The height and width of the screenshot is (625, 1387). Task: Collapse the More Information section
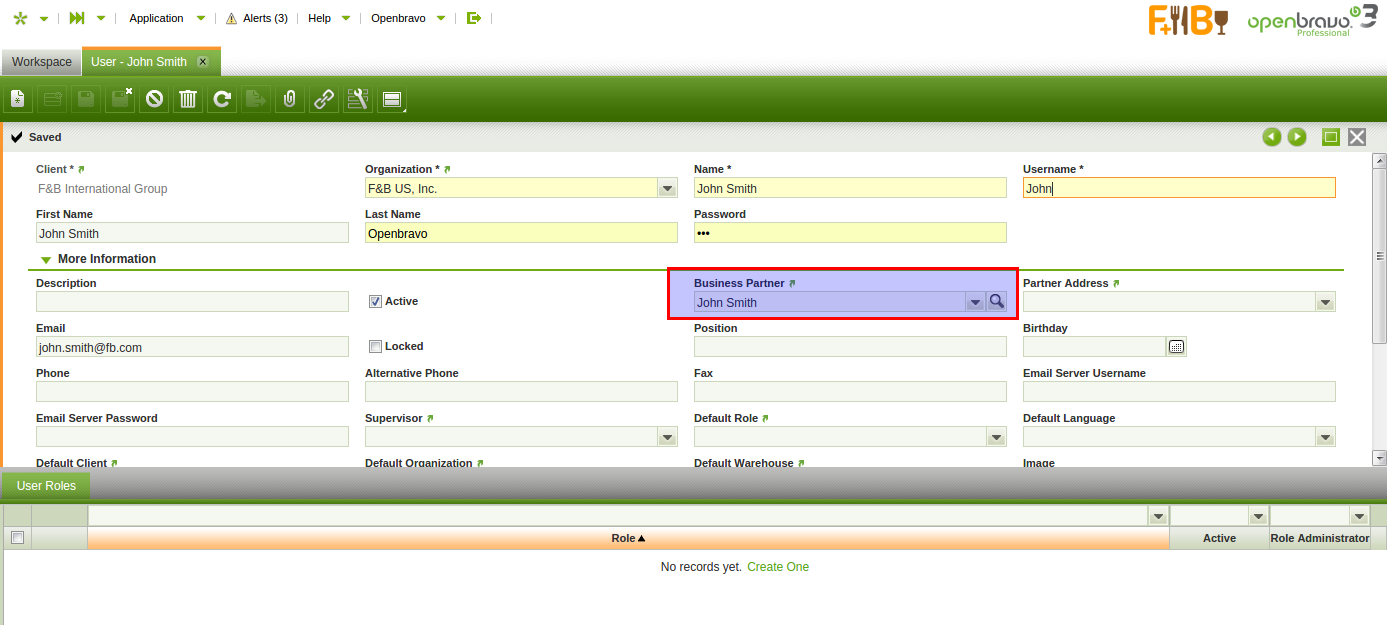(x=46, y=259)
